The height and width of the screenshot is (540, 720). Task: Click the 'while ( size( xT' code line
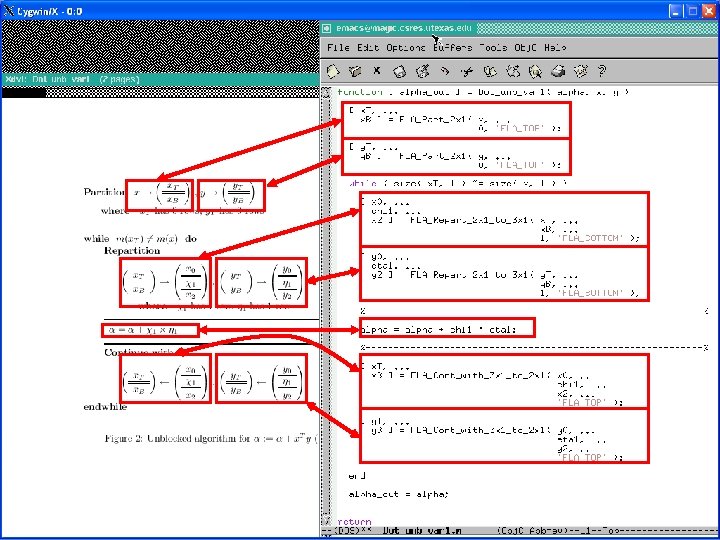coord(458,183)
